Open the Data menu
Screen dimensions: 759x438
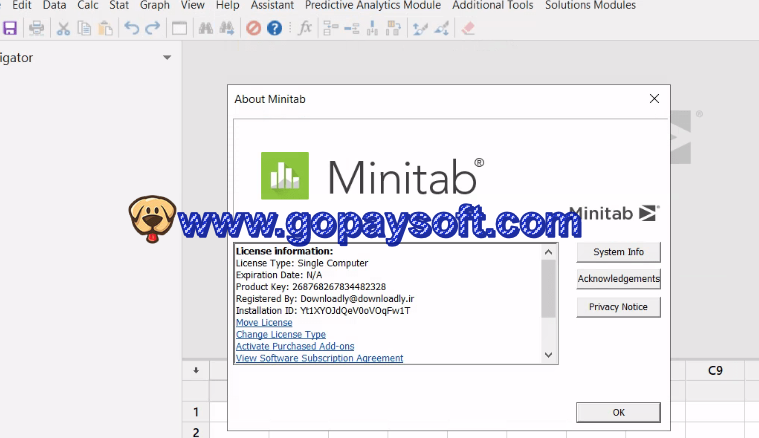tap(54, 5)
